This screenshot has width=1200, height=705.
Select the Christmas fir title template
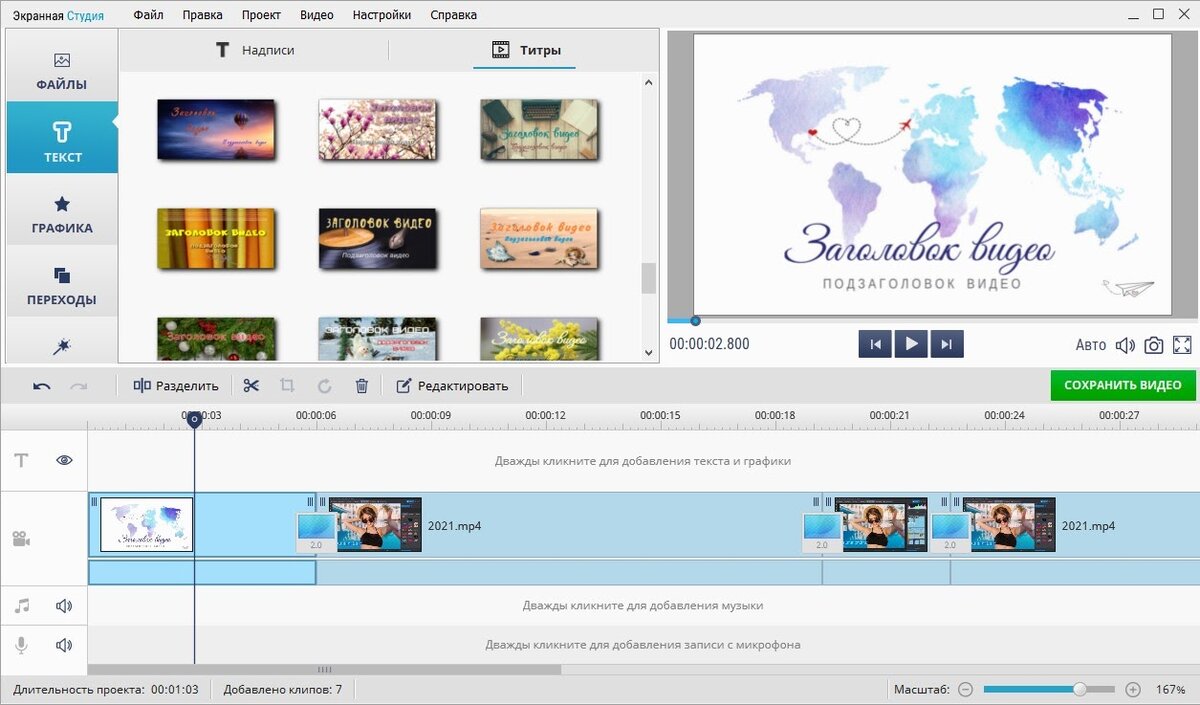point(216,340)
